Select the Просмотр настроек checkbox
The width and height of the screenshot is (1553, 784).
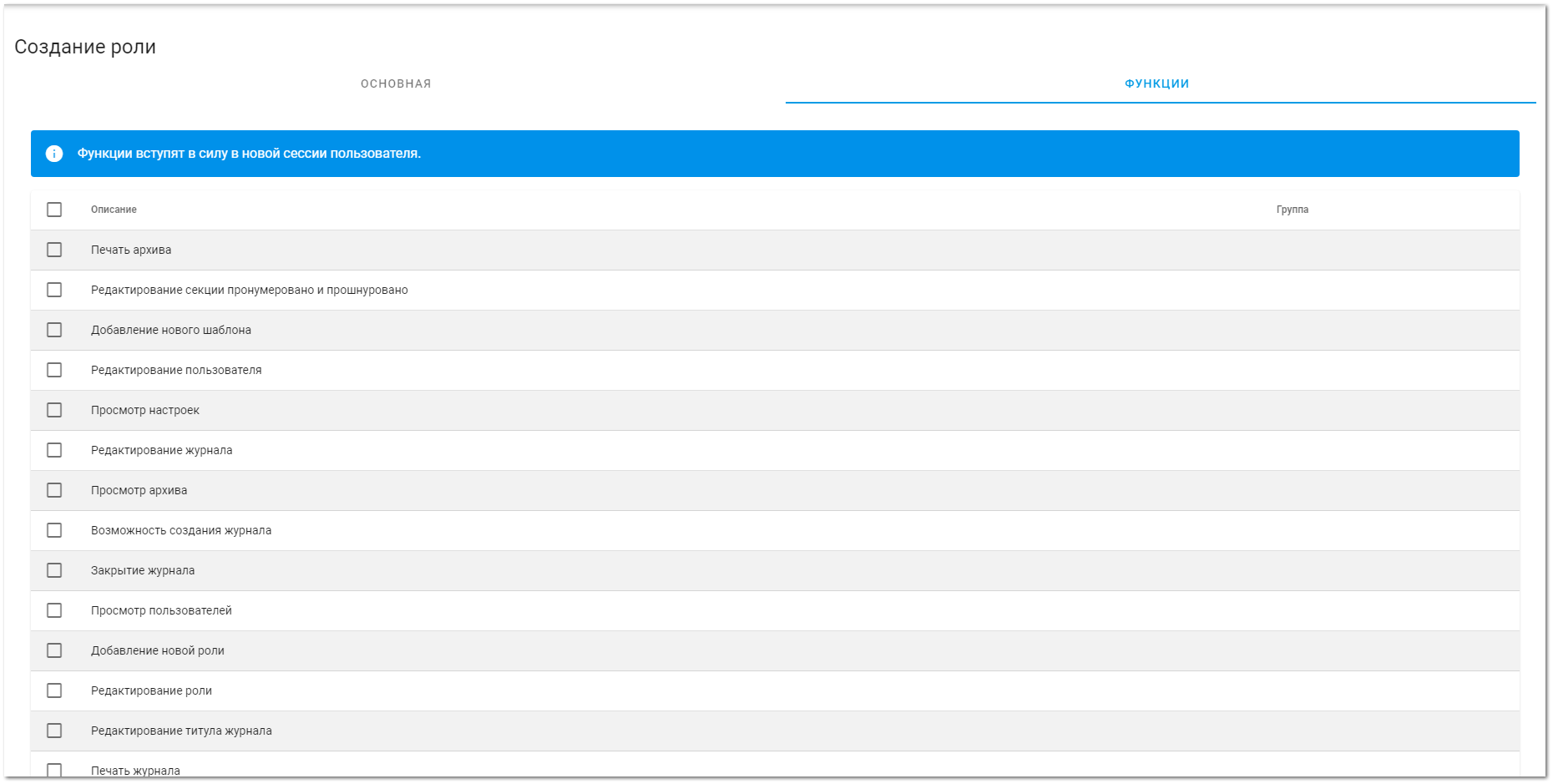tap(54, 410)
